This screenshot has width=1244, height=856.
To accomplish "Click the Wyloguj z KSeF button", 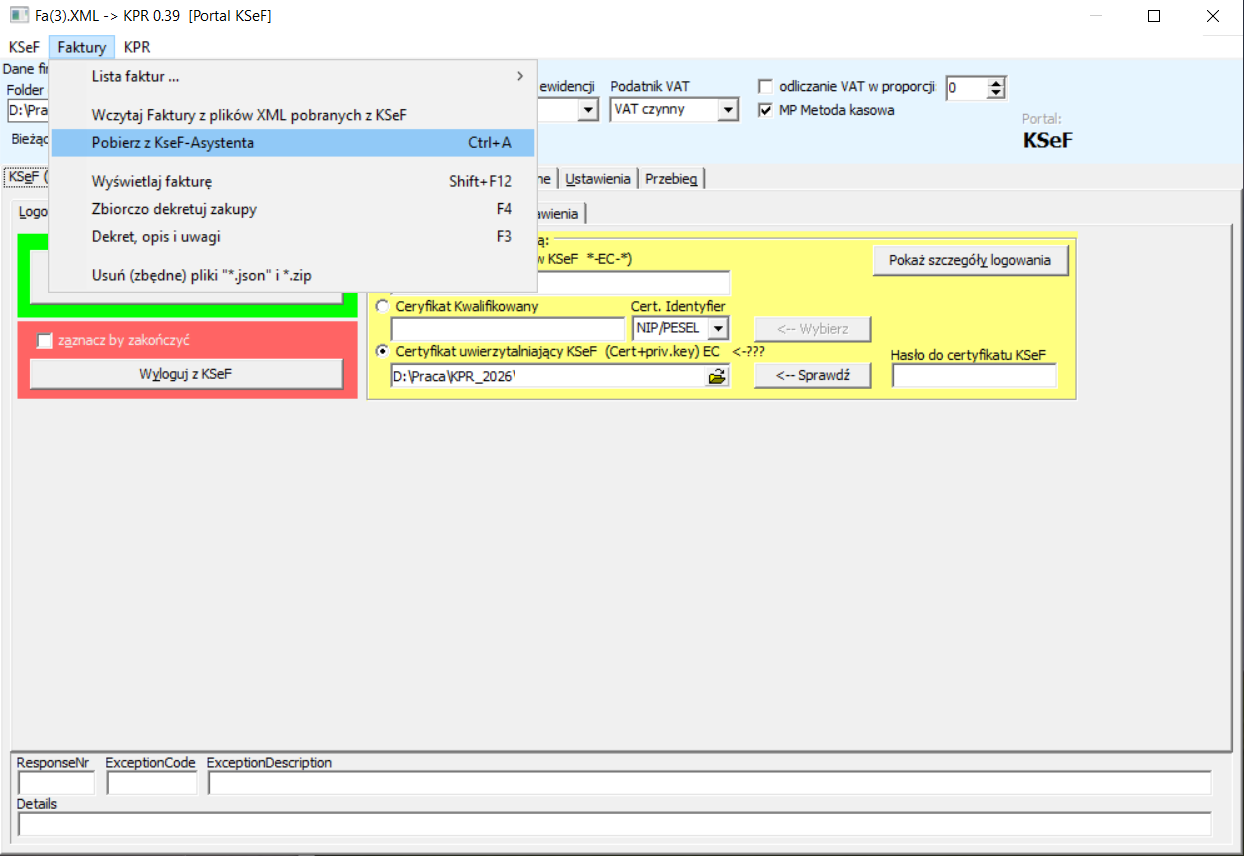I will 186,374.
